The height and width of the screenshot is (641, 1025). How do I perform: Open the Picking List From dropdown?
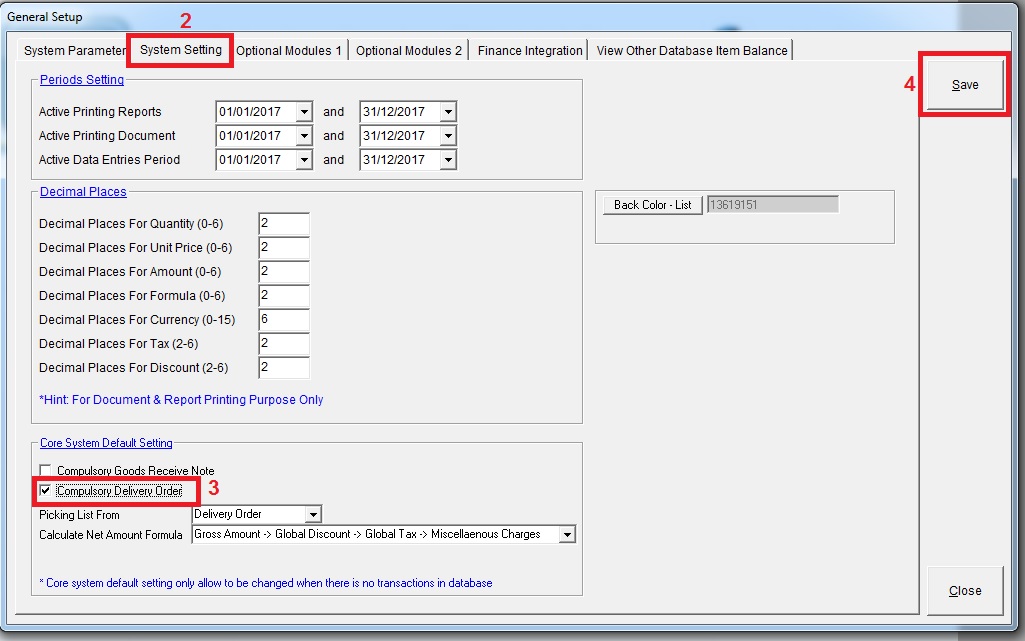(313, 514)
